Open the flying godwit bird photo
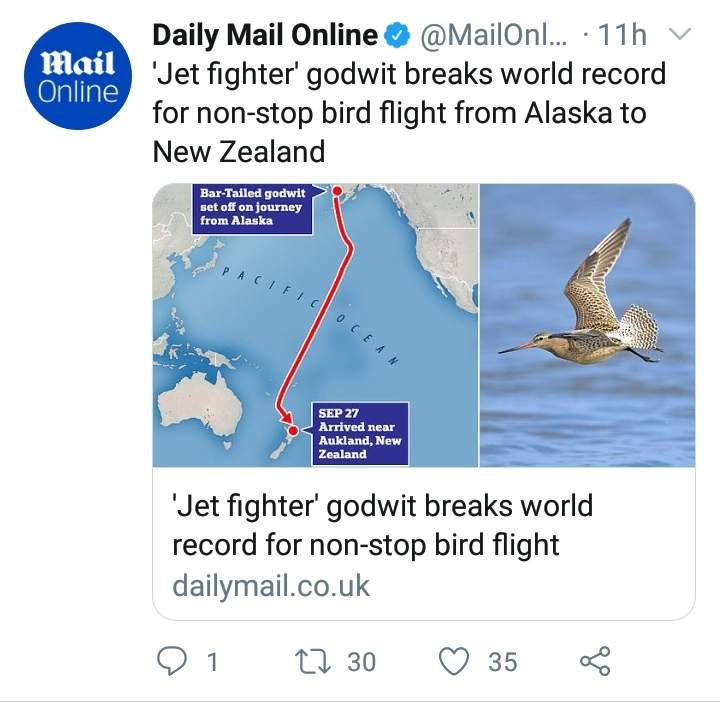This screenshot has height=704, width=720. [x=587, y=325]
